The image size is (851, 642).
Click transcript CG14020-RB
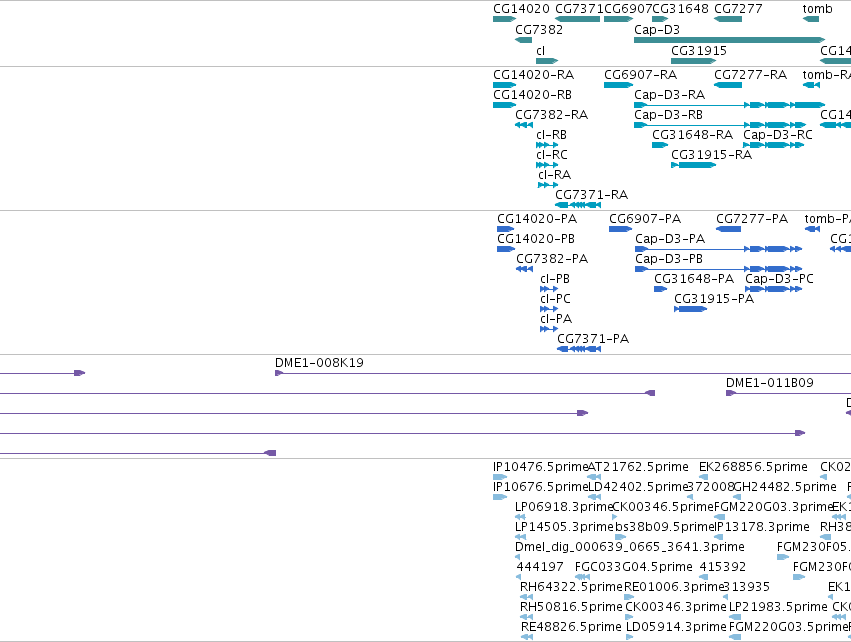coord(532,94)
